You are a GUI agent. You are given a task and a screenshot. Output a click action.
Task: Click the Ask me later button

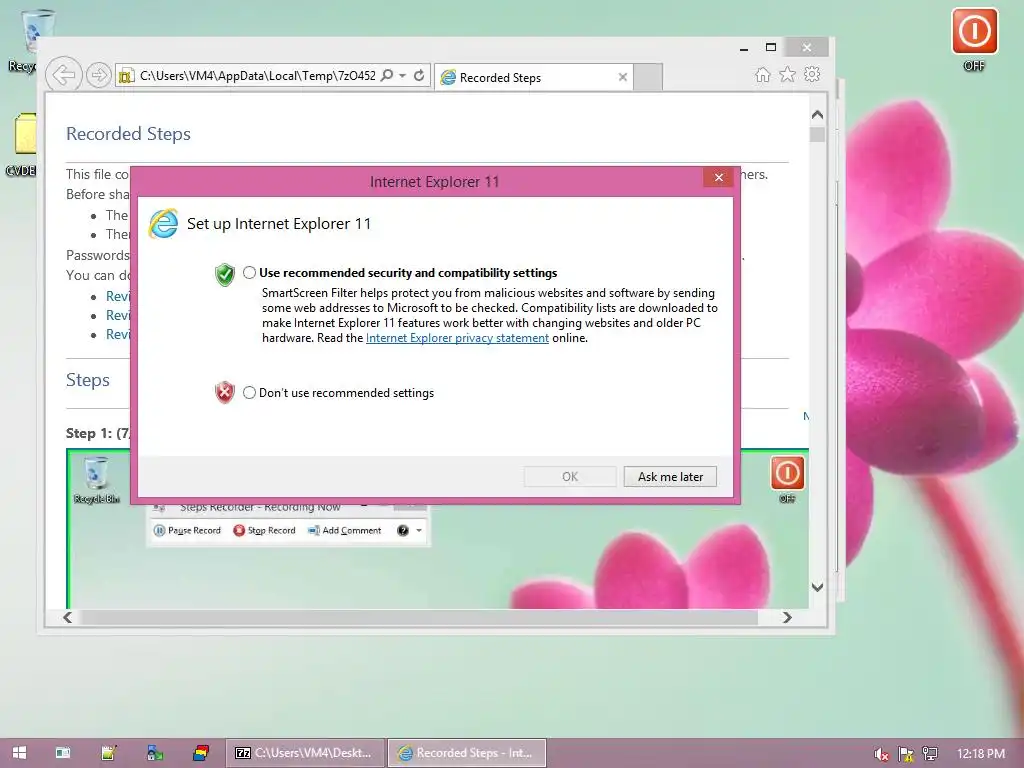pyautogui.click(x=670, y=477)
